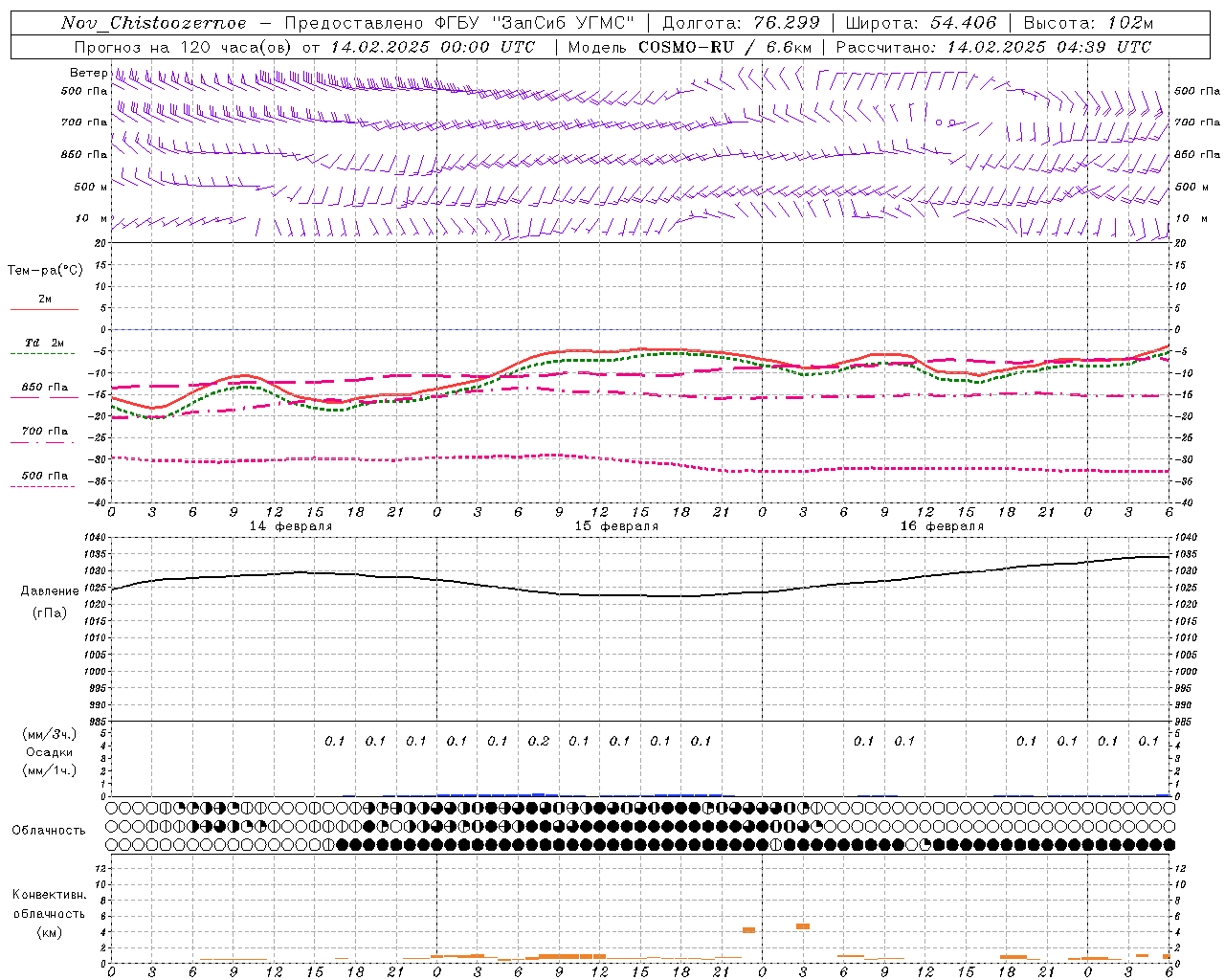Click the forecast start 14.02.2025 00:00 UTC
Image resolution: width=1225 pixels, height=980 pixels.
[434, 47]
